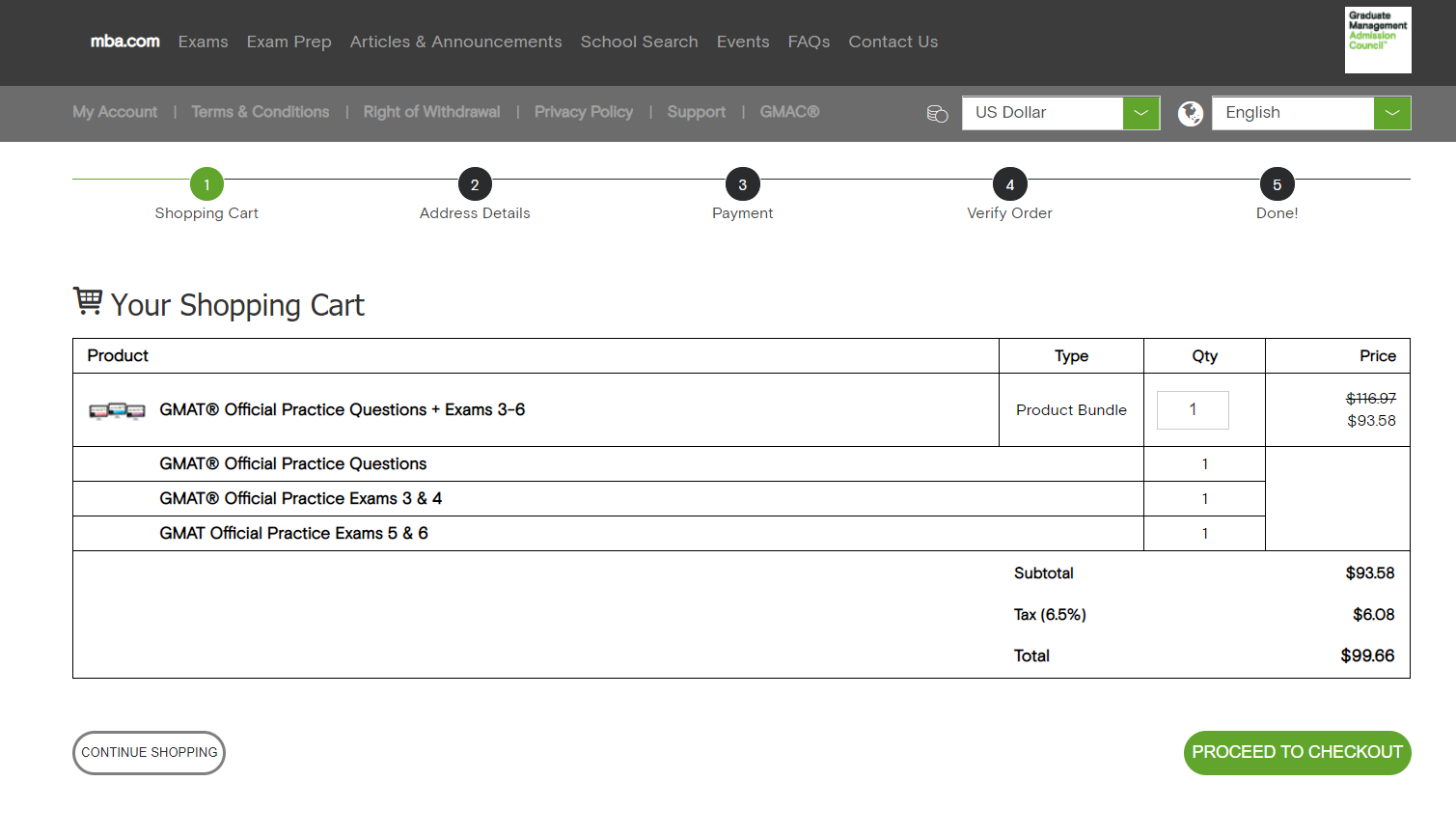
Task: Click the currency coins icon
Action: (935, 113)
